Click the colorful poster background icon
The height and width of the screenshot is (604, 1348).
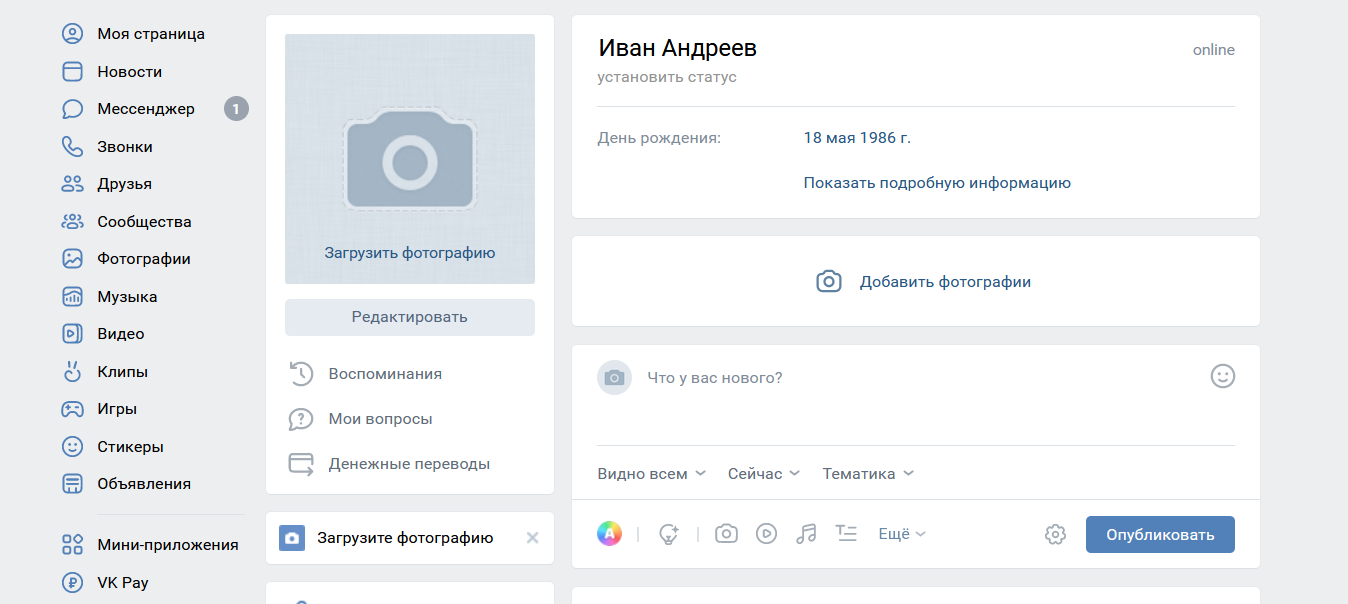[609, 534]
